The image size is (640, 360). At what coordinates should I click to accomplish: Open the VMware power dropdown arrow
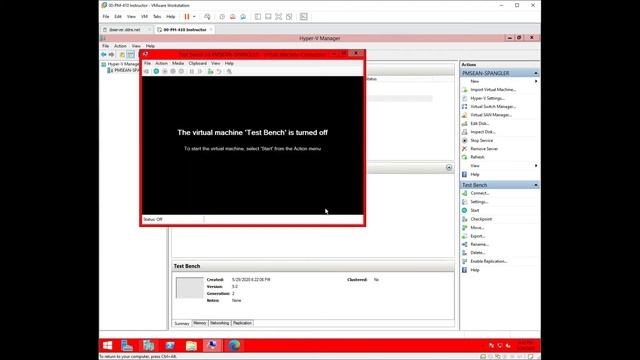[194, 17]
